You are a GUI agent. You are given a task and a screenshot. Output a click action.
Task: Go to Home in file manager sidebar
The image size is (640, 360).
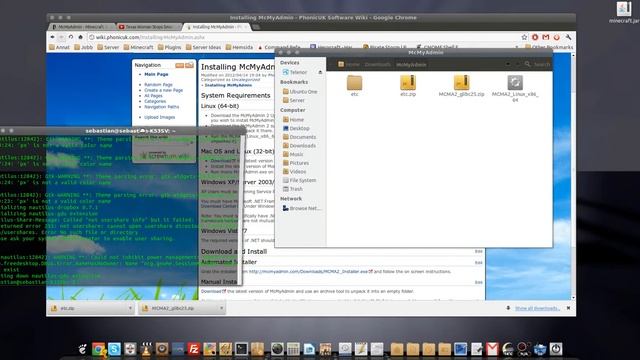(x=293, y=120)
